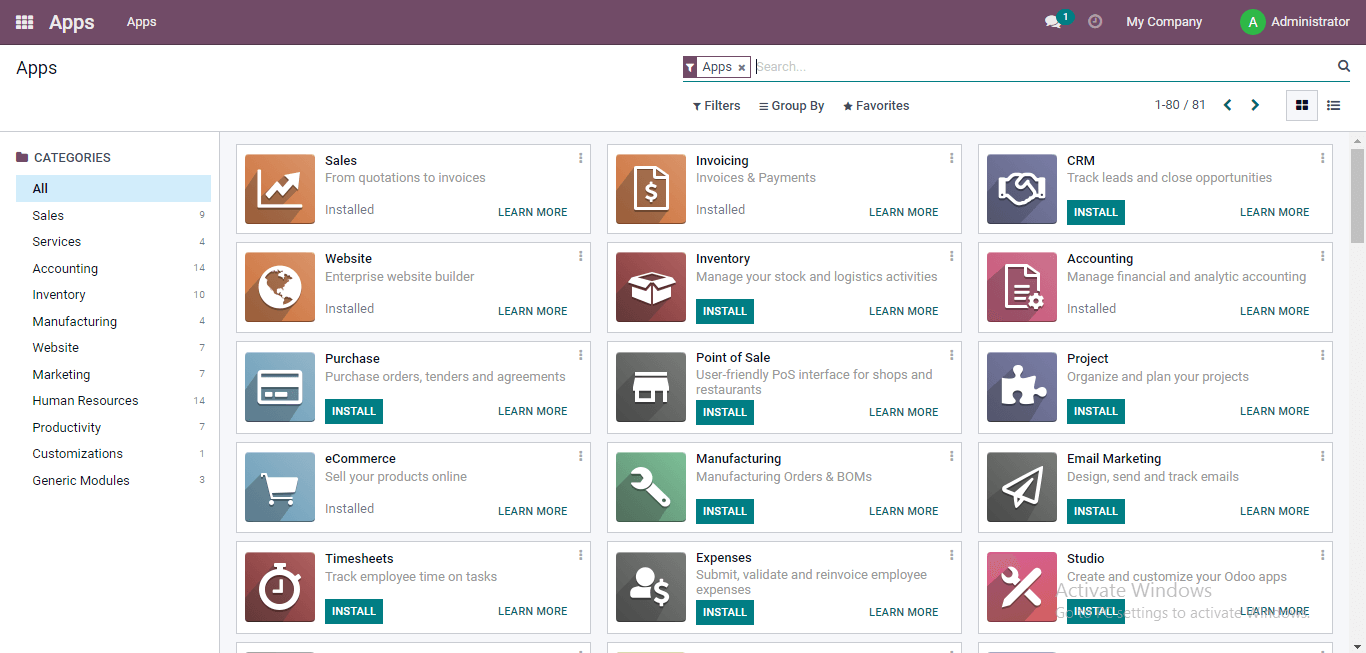
Task: Click the Invoicing app icon
Action: (x=651, y=189)
